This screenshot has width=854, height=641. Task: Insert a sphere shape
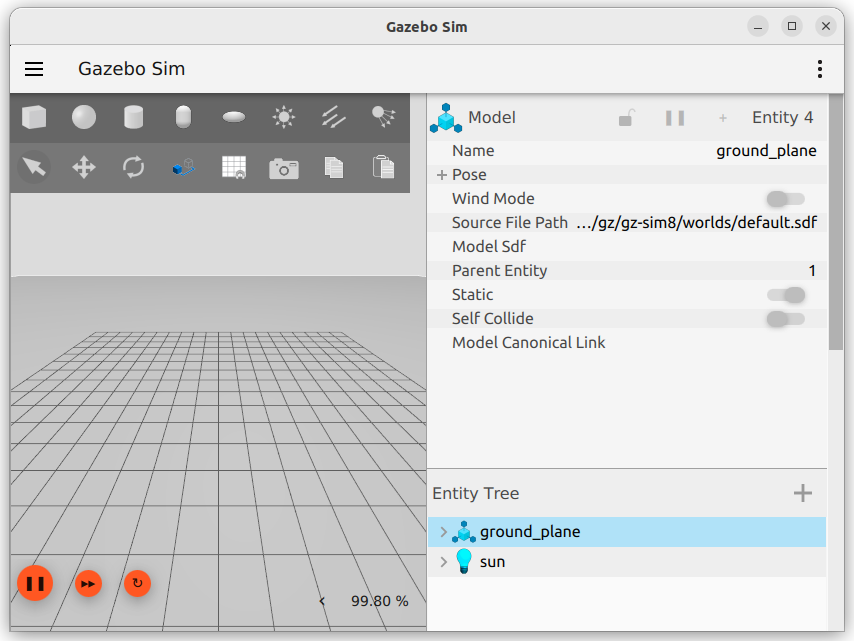tap(84, 118)
